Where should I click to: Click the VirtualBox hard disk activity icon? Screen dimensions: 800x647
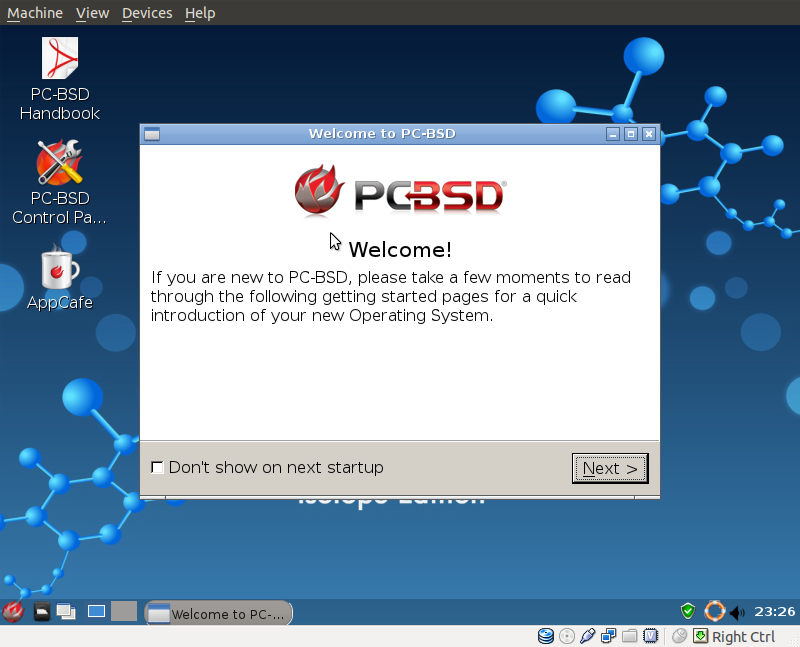pyautogui.click(x=546, y=636)
